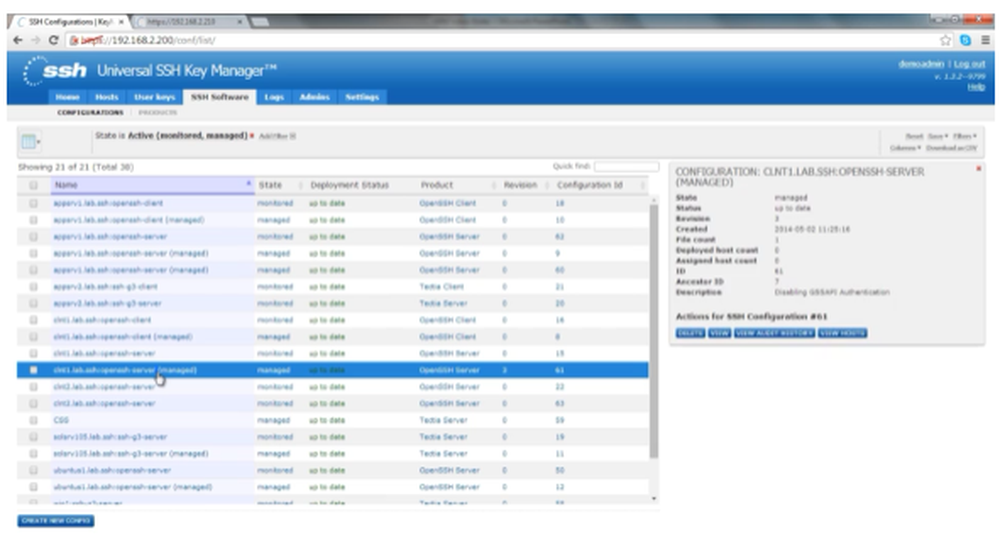Select the SSH Software tab
Screen dimensions: 1000x538
click(220, 97)
